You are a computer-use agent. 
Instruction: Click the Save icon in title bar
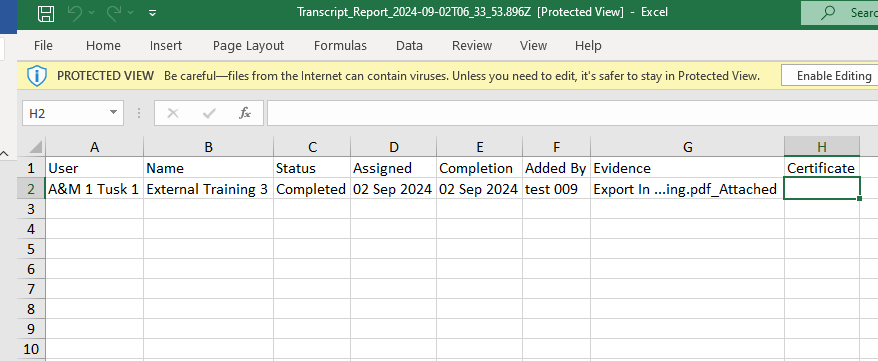click(x=46, y=13)
